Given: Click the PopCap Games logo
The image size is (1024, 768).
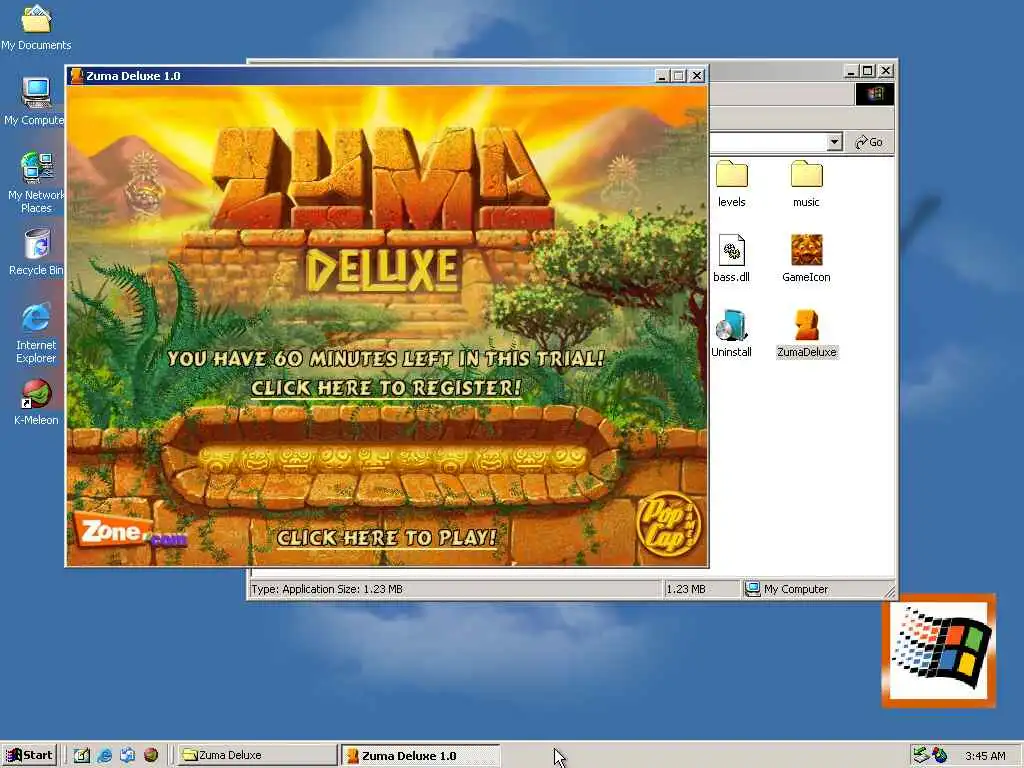Looking at the screenshot, I should (667, 524).
